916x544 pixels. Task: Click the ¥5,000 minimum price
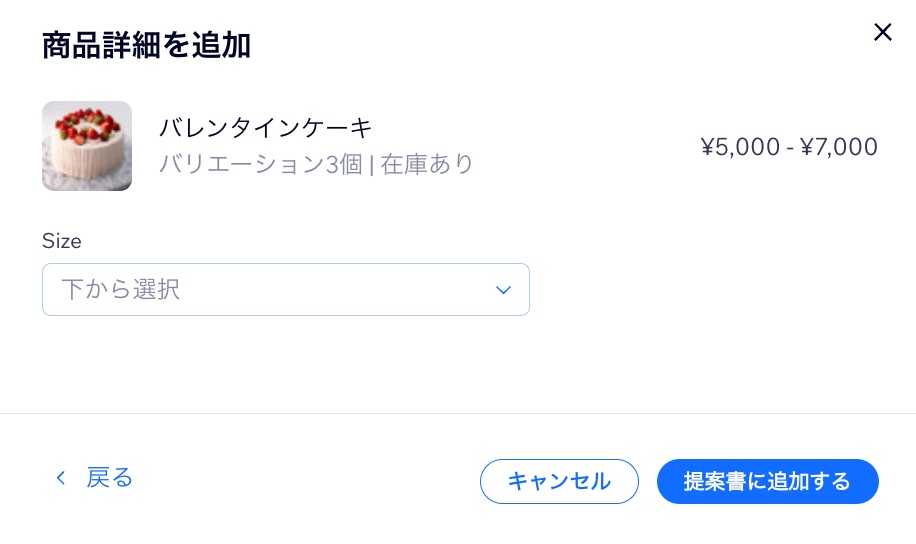[x=740, y=147]
